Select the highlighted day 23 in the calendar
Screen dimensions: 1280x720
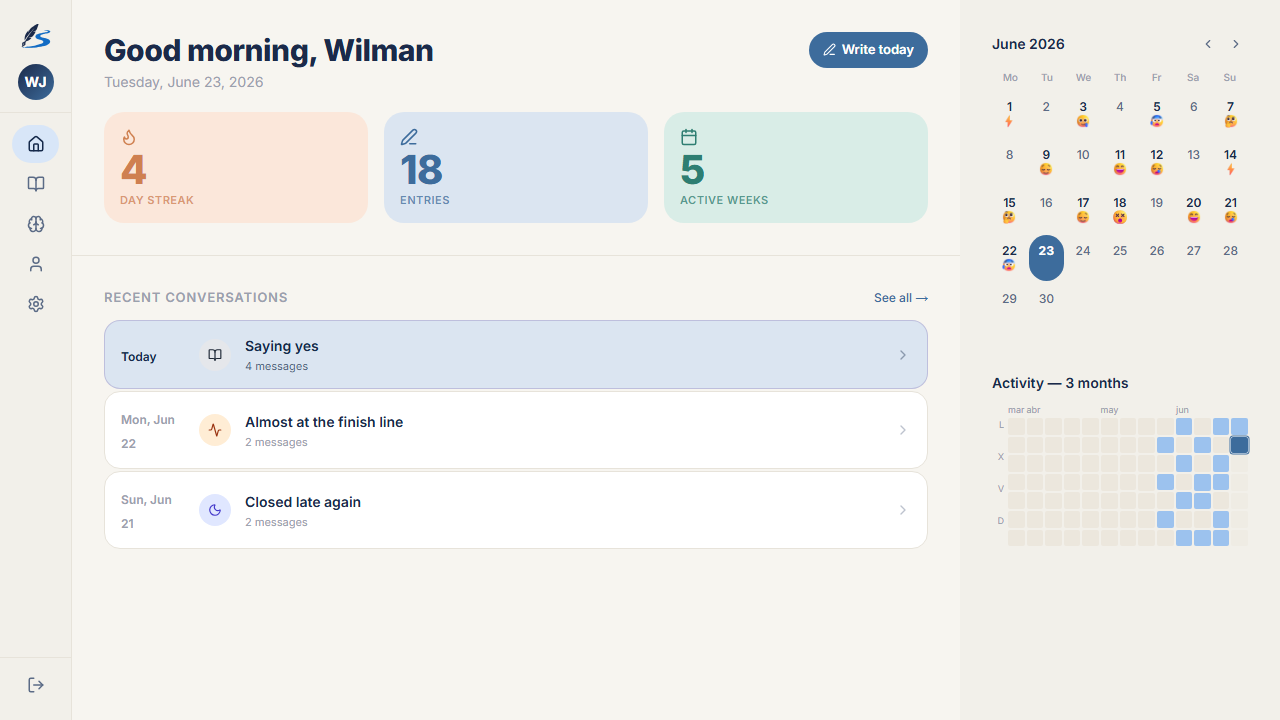coord(1046,258)
